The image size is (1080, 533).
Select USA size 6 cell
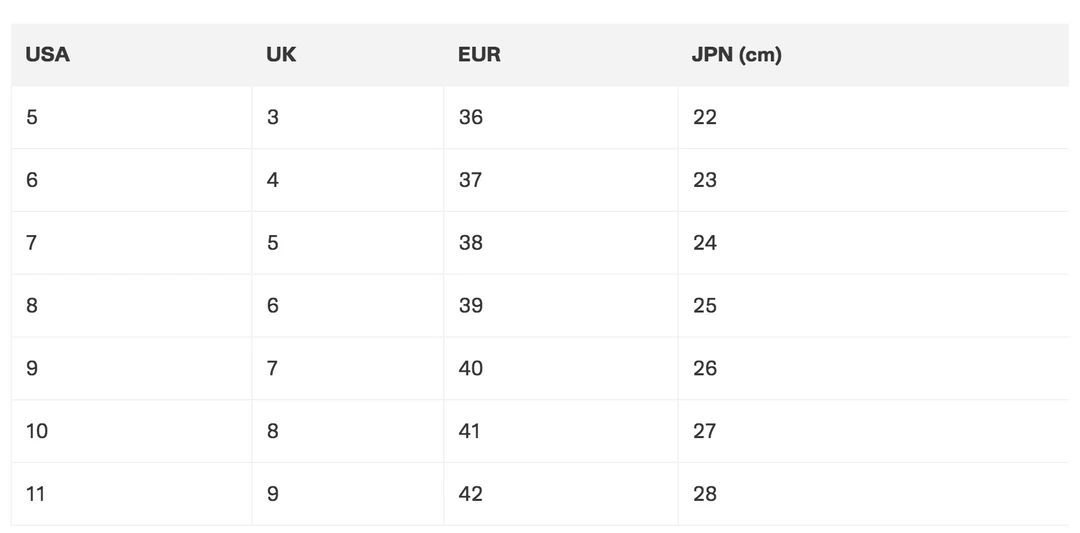[x=32, y=180]
